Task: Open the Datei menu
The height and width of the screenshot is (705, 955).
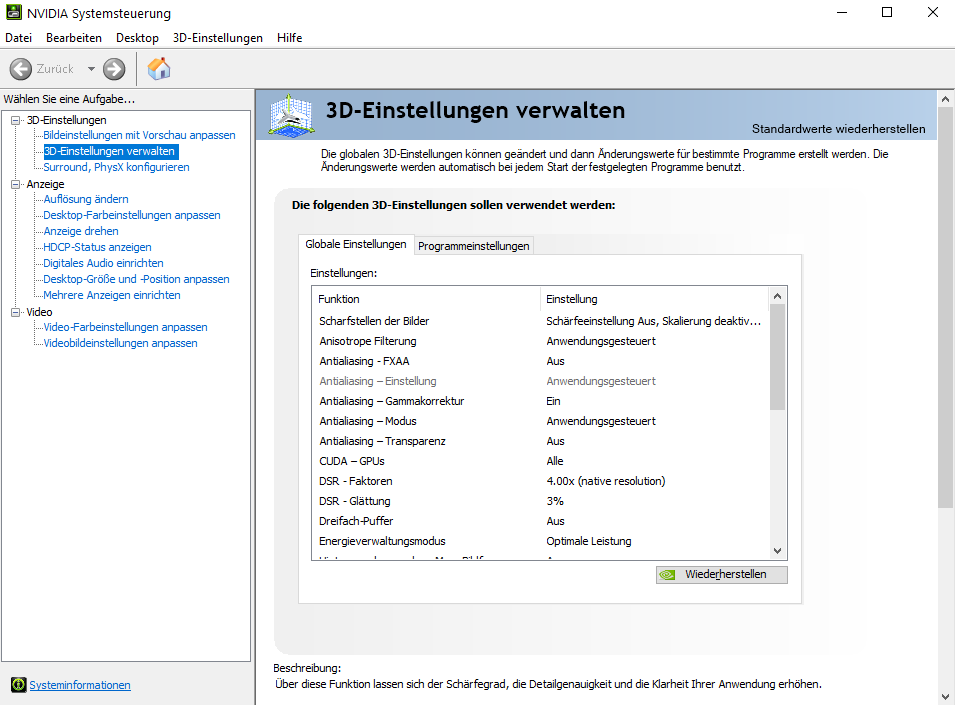Action: pyautogui.click(x=18, y=38)
